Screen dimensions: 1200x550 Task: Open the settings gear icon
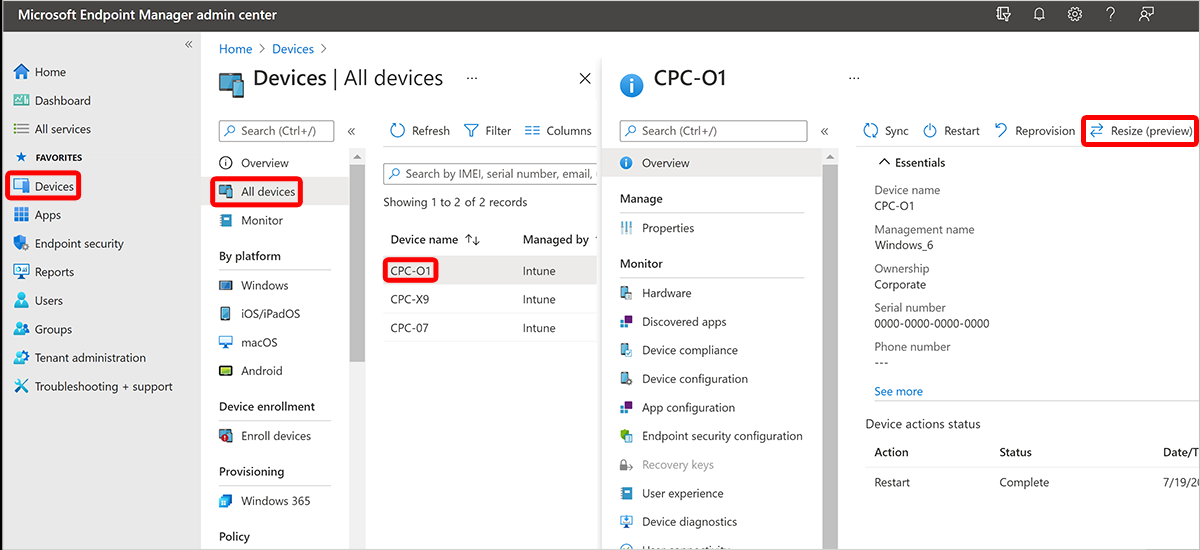point(1075,15)
